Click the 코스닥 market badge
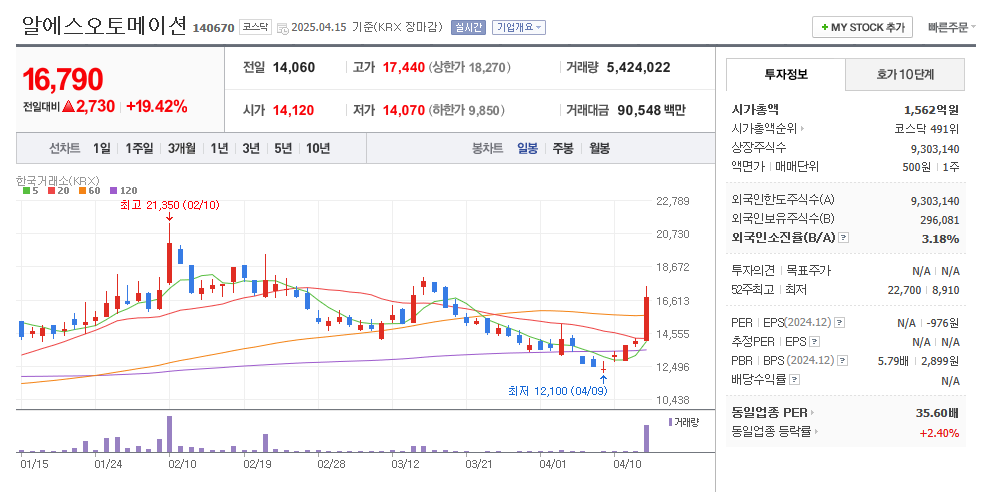 (x=255, y=27)
